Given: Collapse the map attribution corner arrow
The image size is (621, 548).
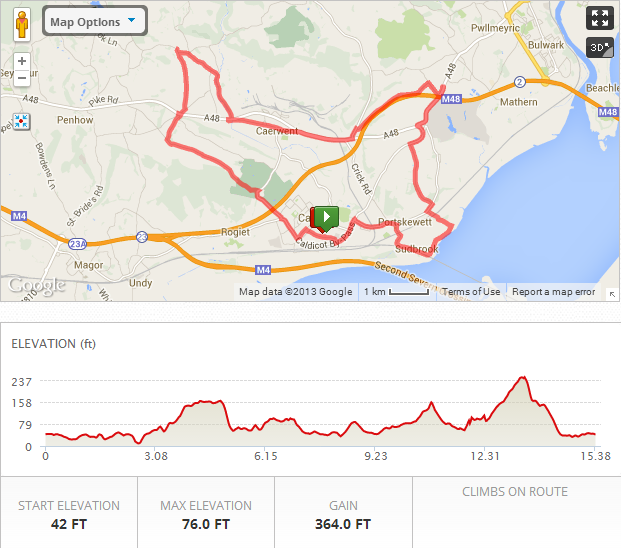Looking at the screenshot, I should (612, 294).
